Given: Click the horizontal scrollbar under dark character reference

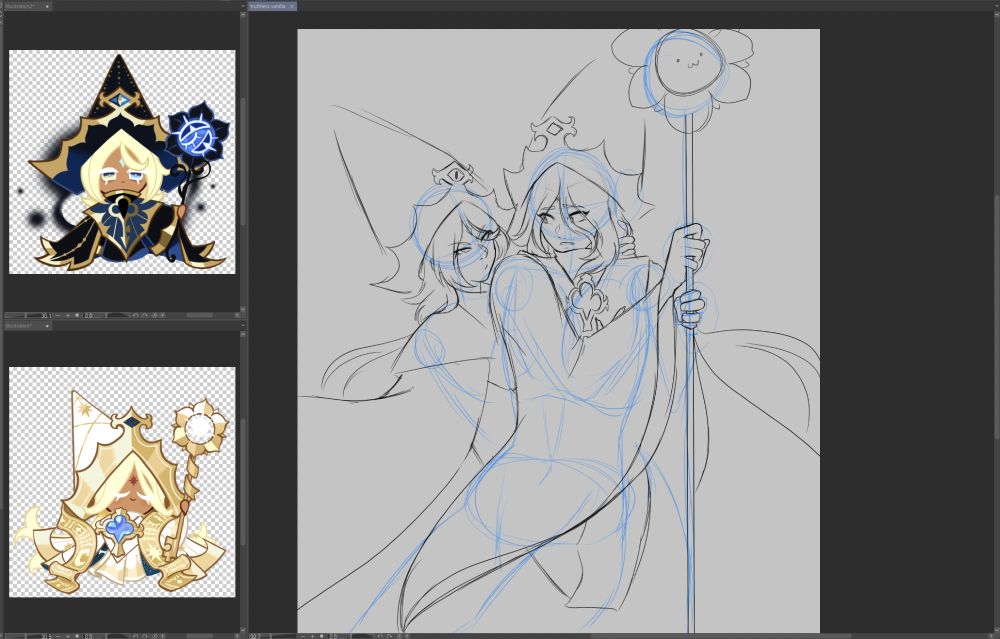Looking at the screenshot, I should point(200,315).
